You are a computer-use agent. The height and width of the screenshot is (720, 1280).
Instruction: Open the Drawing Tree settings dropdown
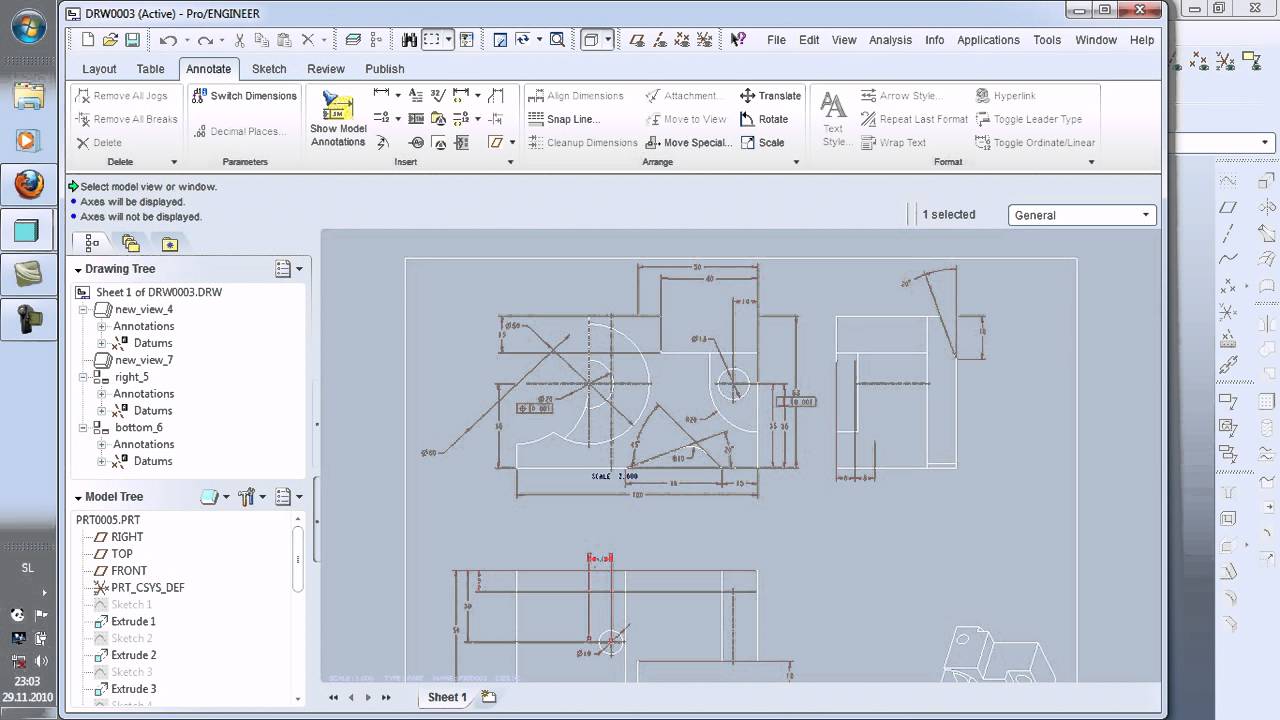pyautogui.click(x=288, y=269)
